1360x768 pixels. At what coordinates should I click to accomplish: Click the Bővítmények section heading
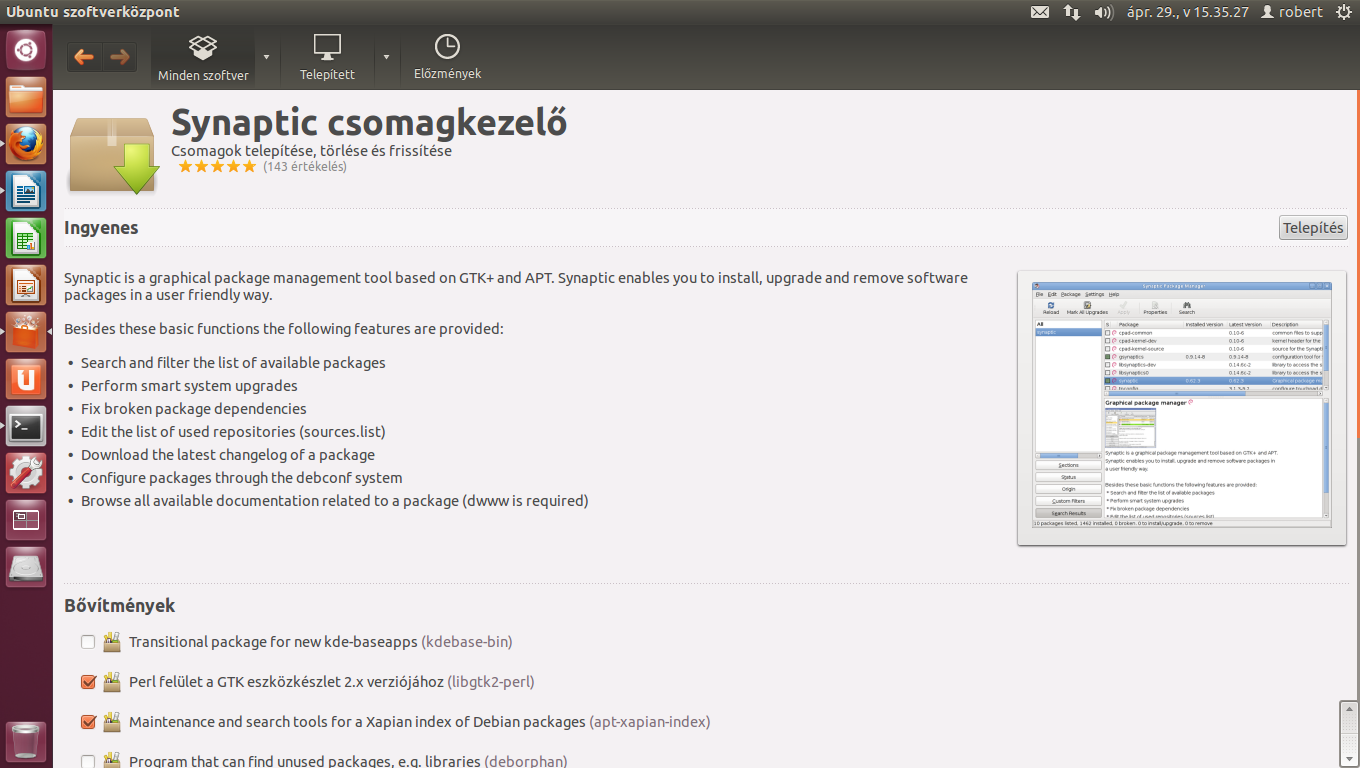pos(120,606)
